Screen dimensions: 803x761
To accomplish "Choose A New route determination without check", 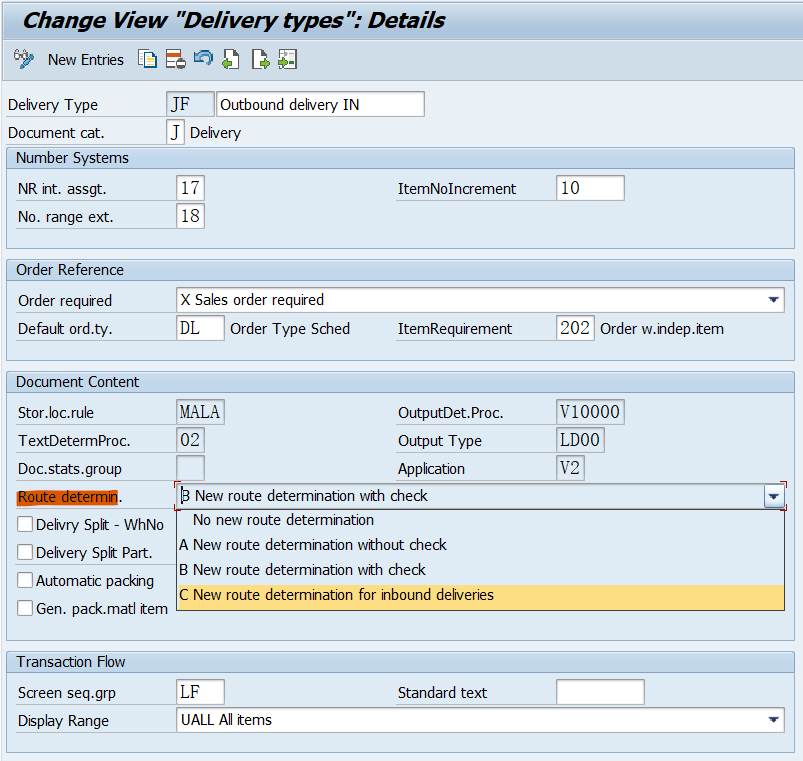I will (320, 547).
